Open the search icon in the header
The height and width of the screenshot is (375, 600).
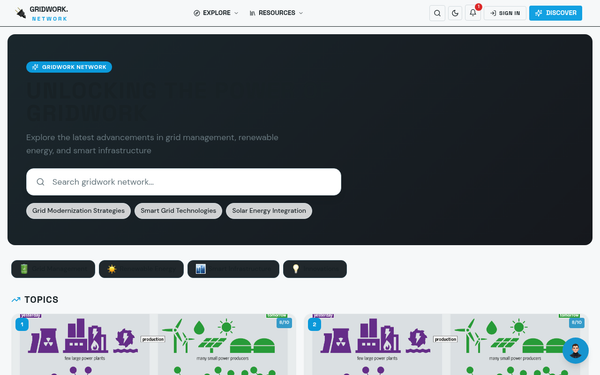pos(437,13)
